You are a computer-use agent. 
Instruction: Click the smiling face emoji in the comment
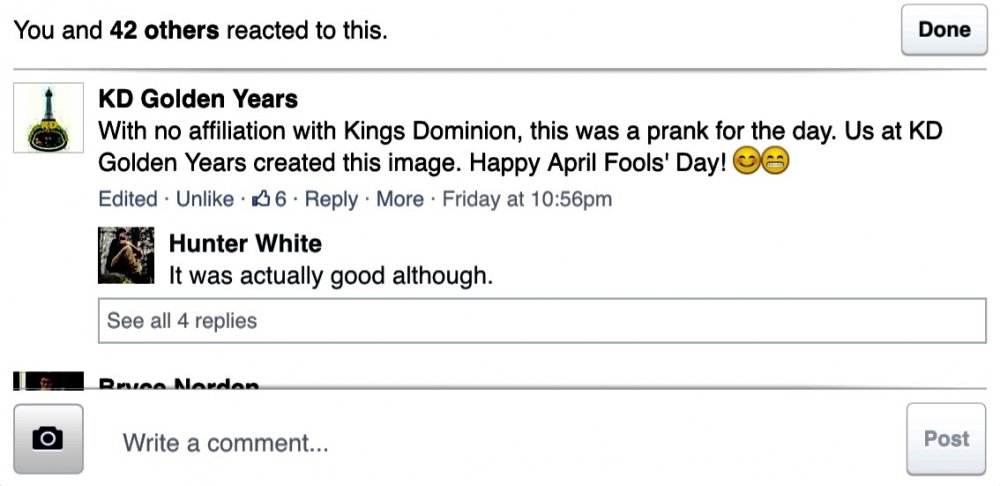coord(747,161)
